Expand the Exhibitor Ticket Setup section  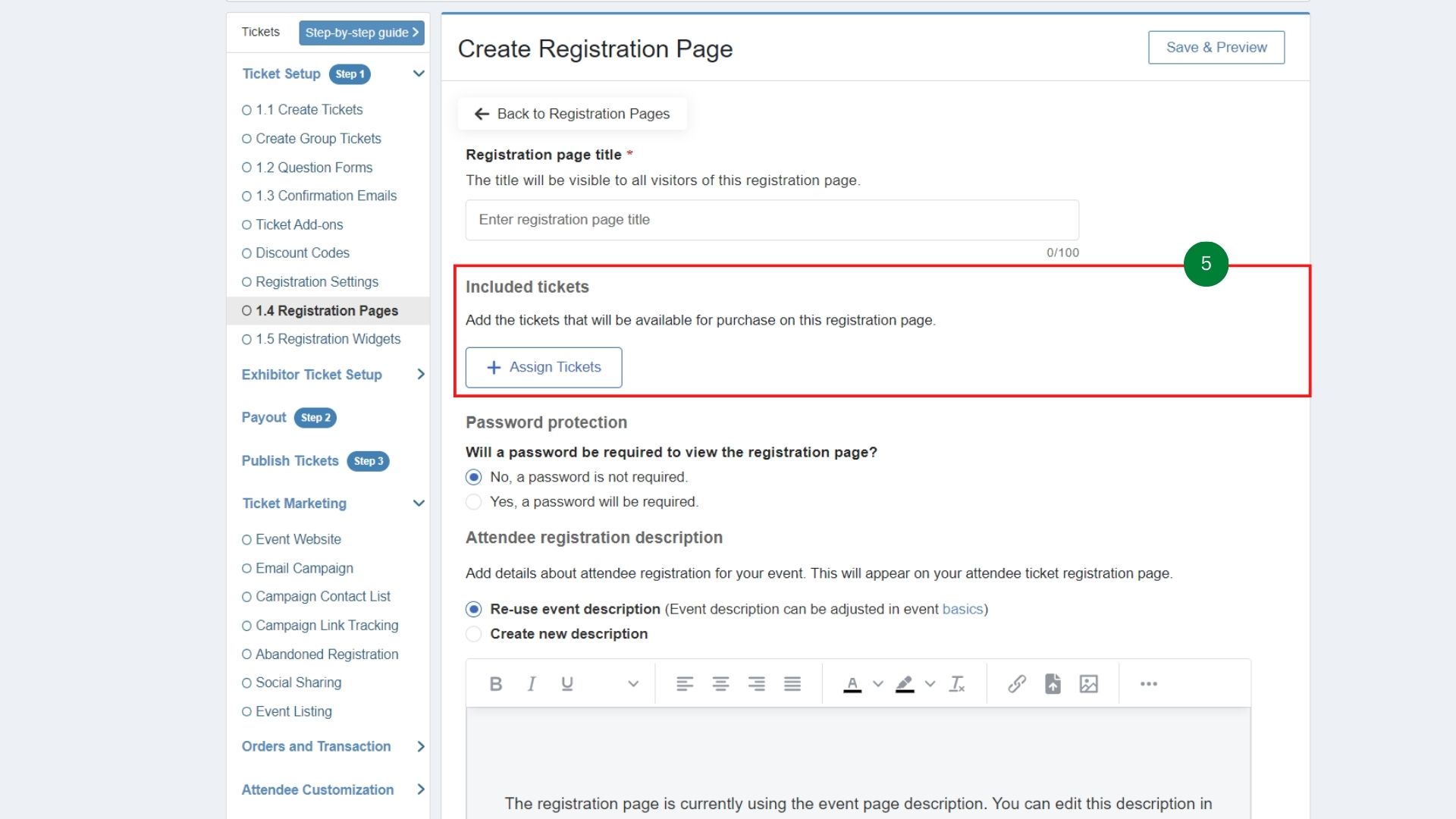pos(422,374)
